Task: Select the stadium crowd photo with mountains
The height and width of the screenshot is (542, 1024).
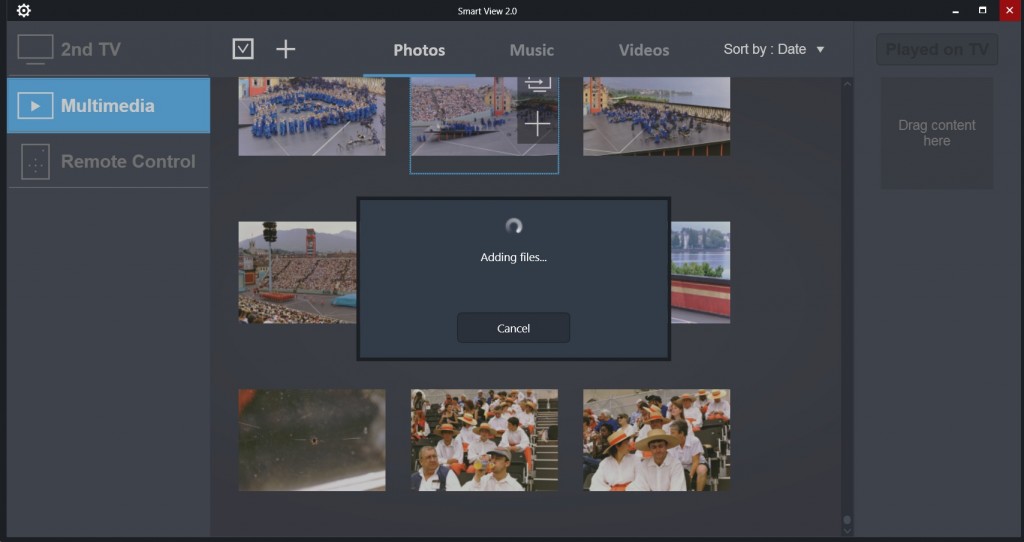Action: 297,272
